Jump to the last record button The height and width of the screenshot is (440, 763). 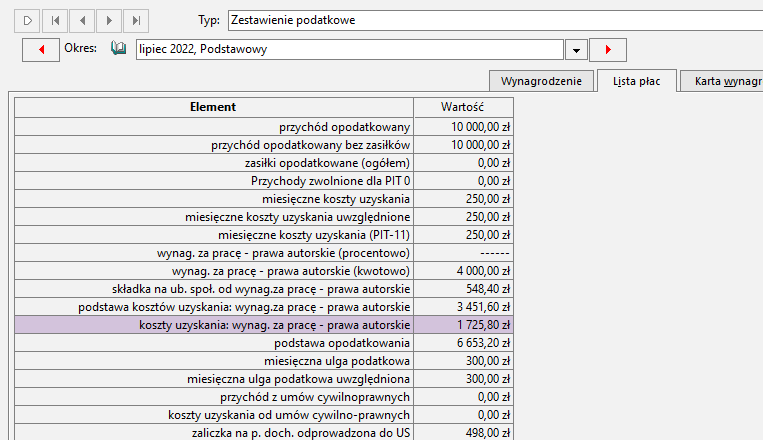(x=136, y=20)
